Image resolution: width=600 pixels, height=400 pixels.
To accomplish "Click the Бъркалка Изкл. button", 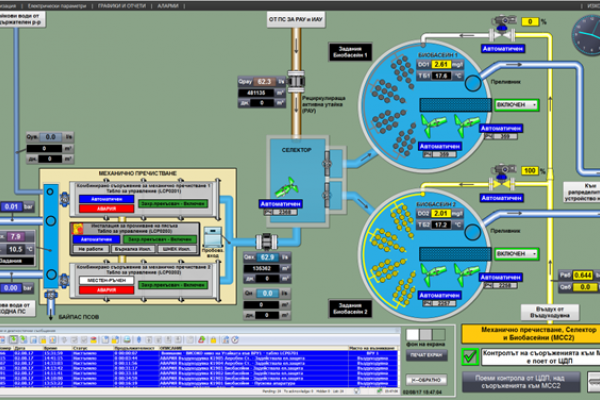I will (133, 249).
